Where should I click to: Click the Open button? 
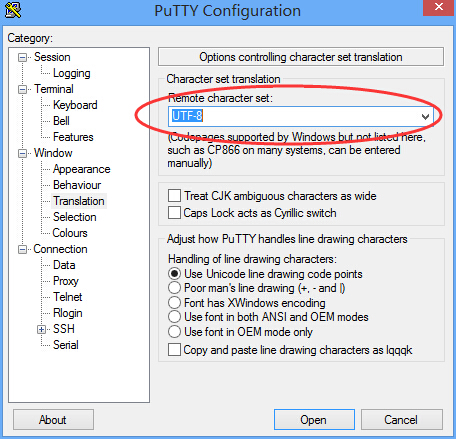(314, 420)
